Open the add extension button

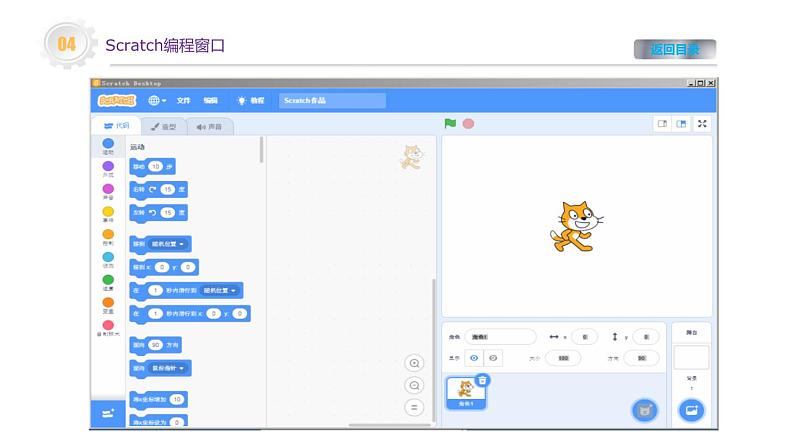107,412
